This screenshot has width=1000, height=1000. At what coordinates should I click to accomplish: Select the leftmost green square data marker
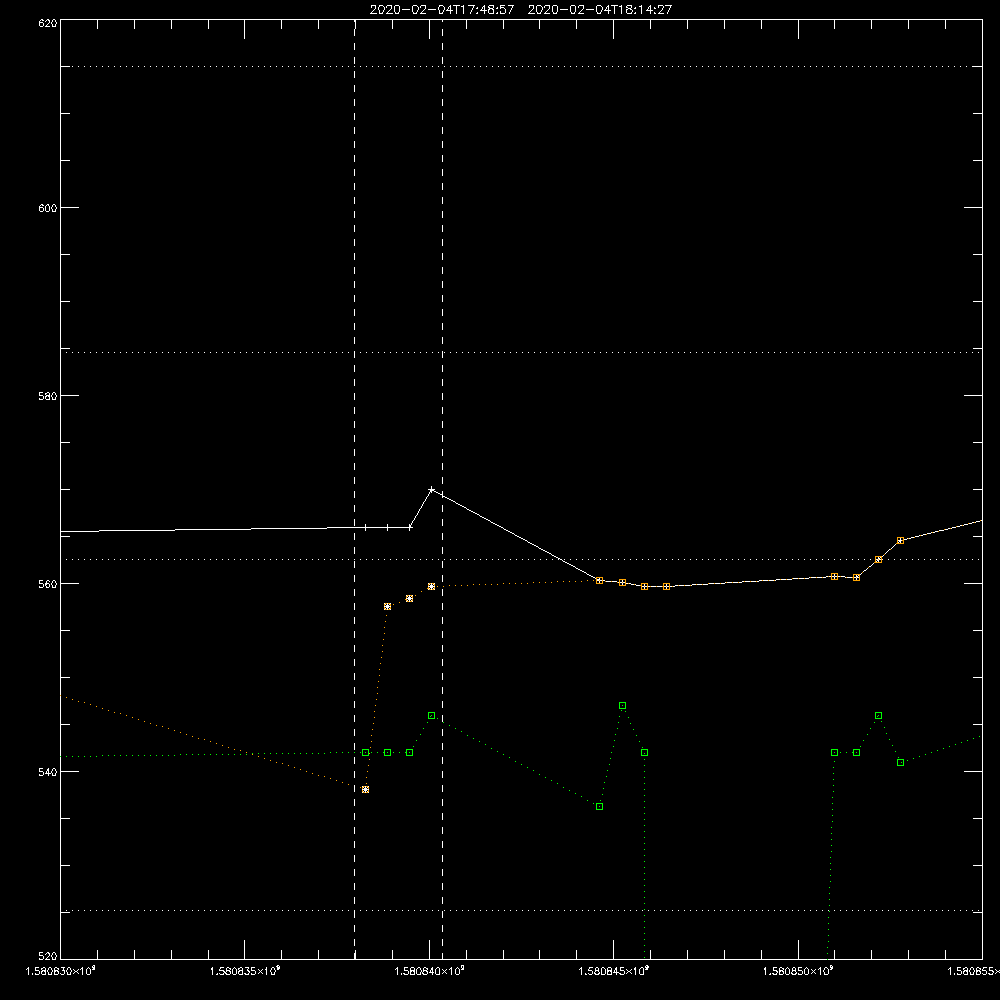point(365,753)
